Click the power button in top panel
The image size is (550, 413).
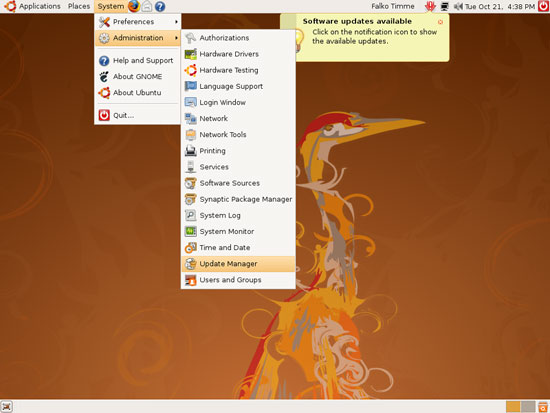[x=543, y=6]
